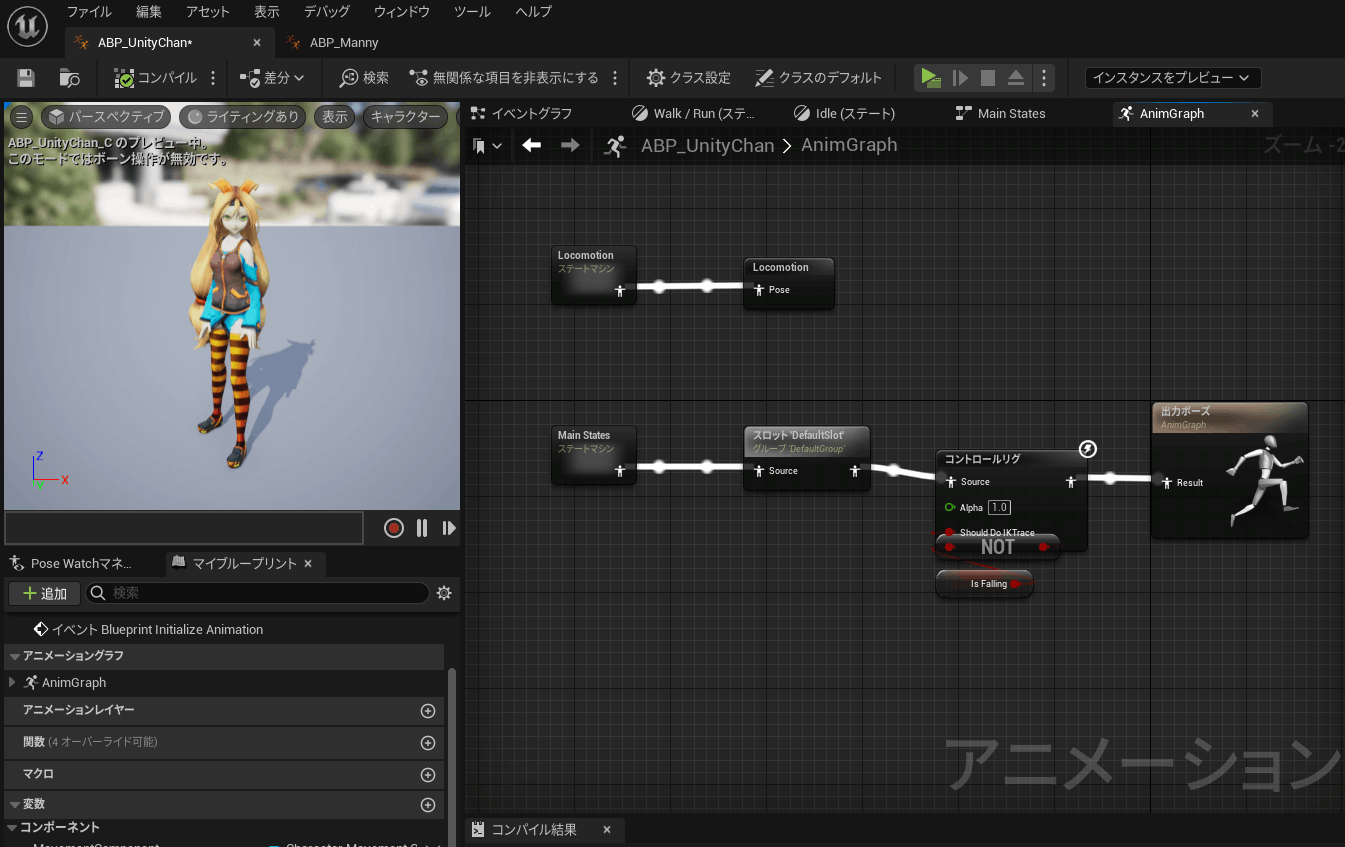Open the Compile options menu dots
Viewport: 1345px width, 847px height.
pos(213,78)
